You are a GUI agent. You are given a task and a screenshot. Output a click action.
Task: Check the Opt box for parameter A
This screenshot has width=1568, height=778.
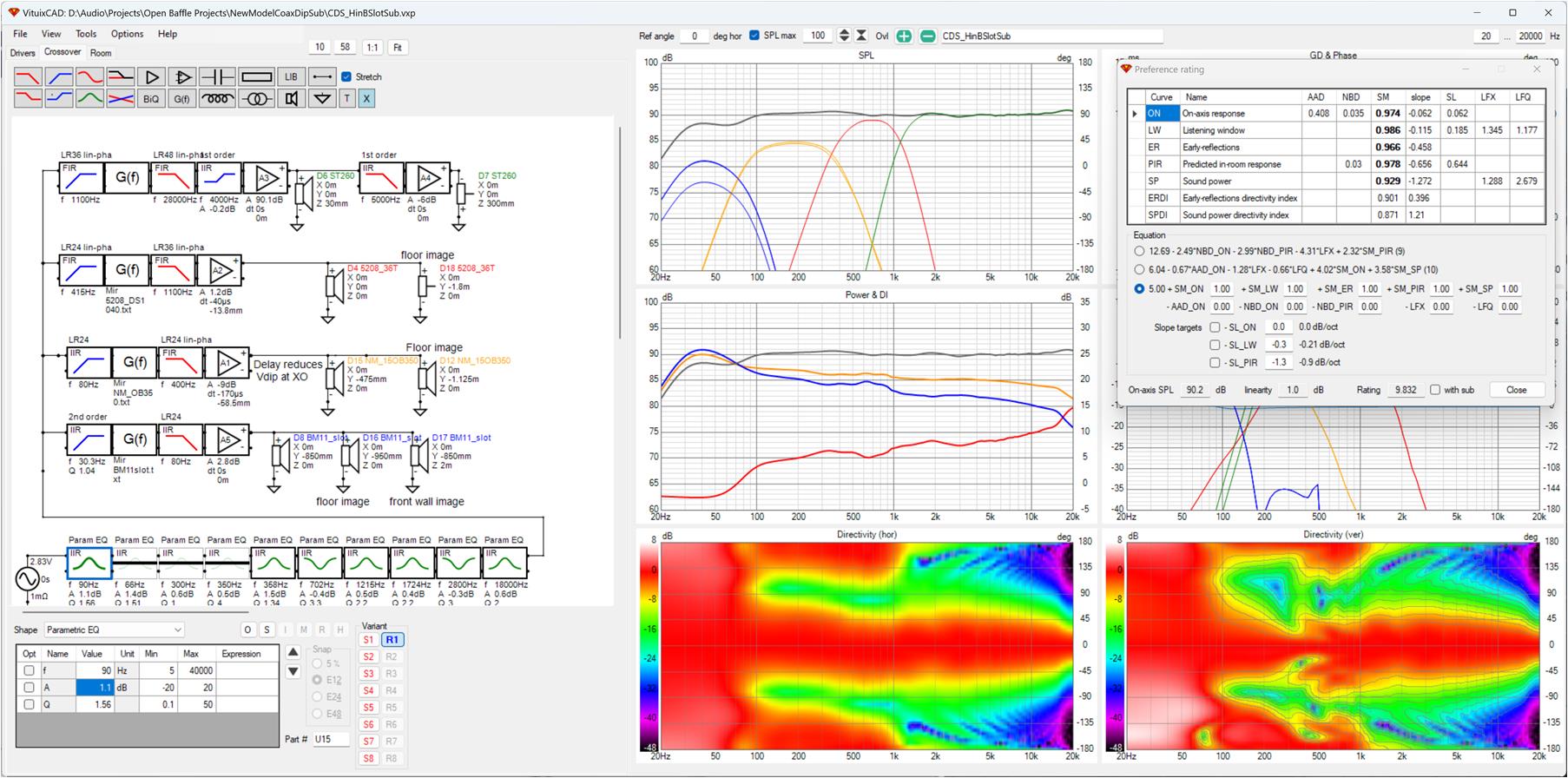pos(30,688)
